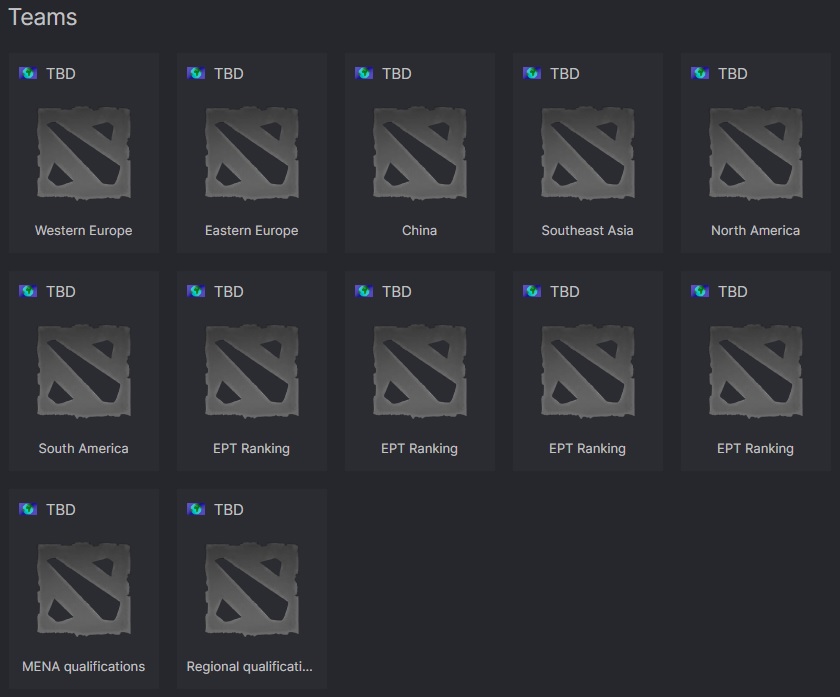Open the Dota 2 logo above Southeast Asia
840x697 pixels.
pos(588,153)
